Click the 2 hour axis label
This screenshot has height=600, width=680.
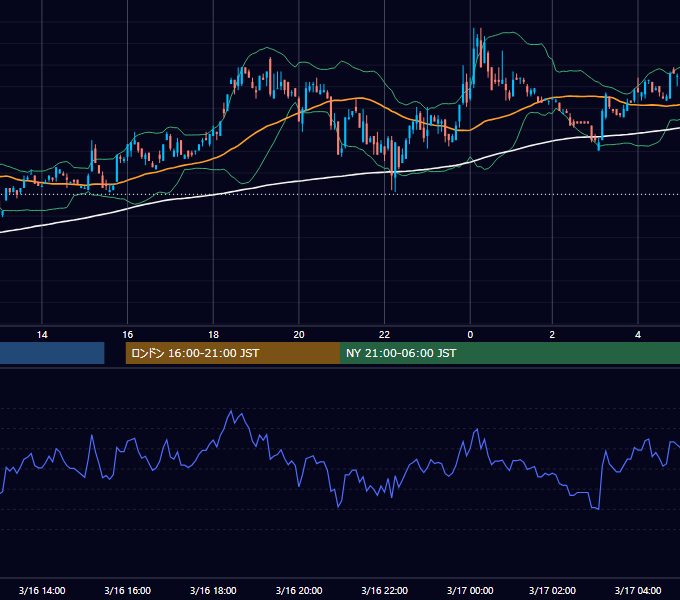pos(552,335)
